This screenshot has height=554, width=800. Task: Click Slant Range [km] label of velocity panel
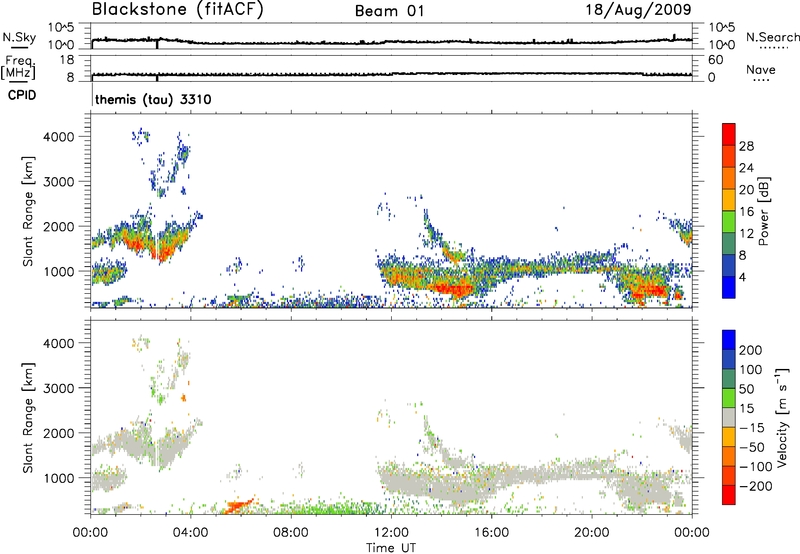click(x=28, y=418)
